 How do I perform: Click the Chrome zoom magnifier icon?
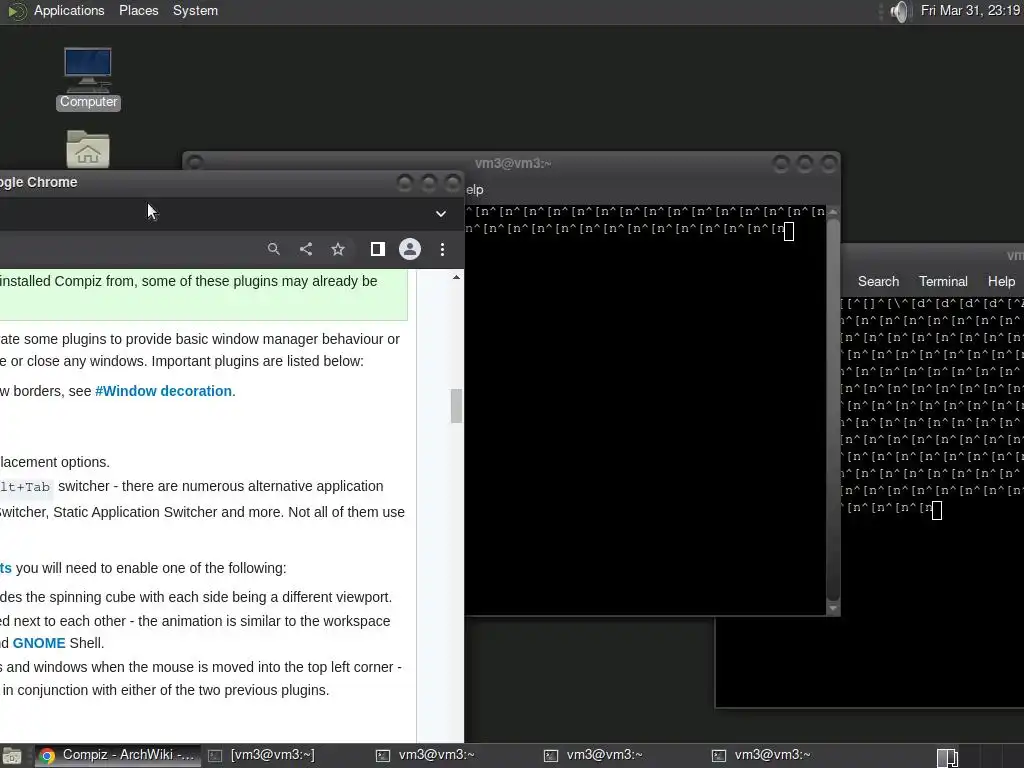point(274,249)
